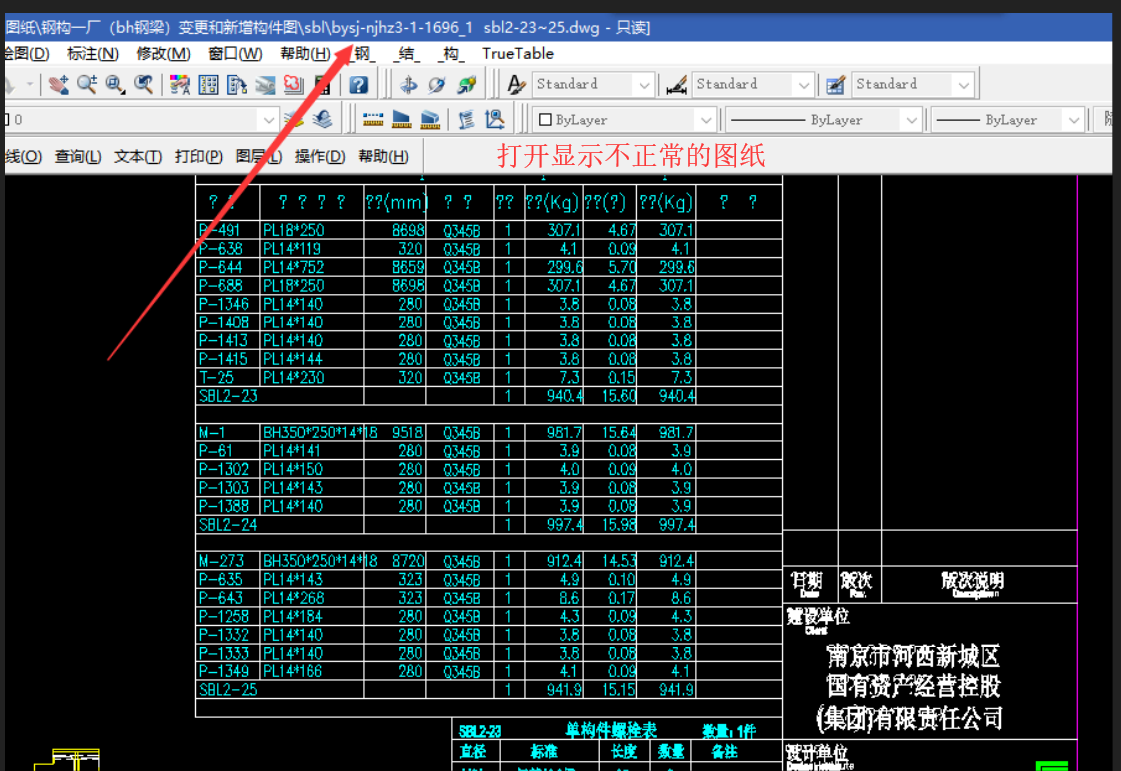Open the ByLayer linetype dropdown
This screenshot has width=1121, height=771.
[x=912, y=120]
